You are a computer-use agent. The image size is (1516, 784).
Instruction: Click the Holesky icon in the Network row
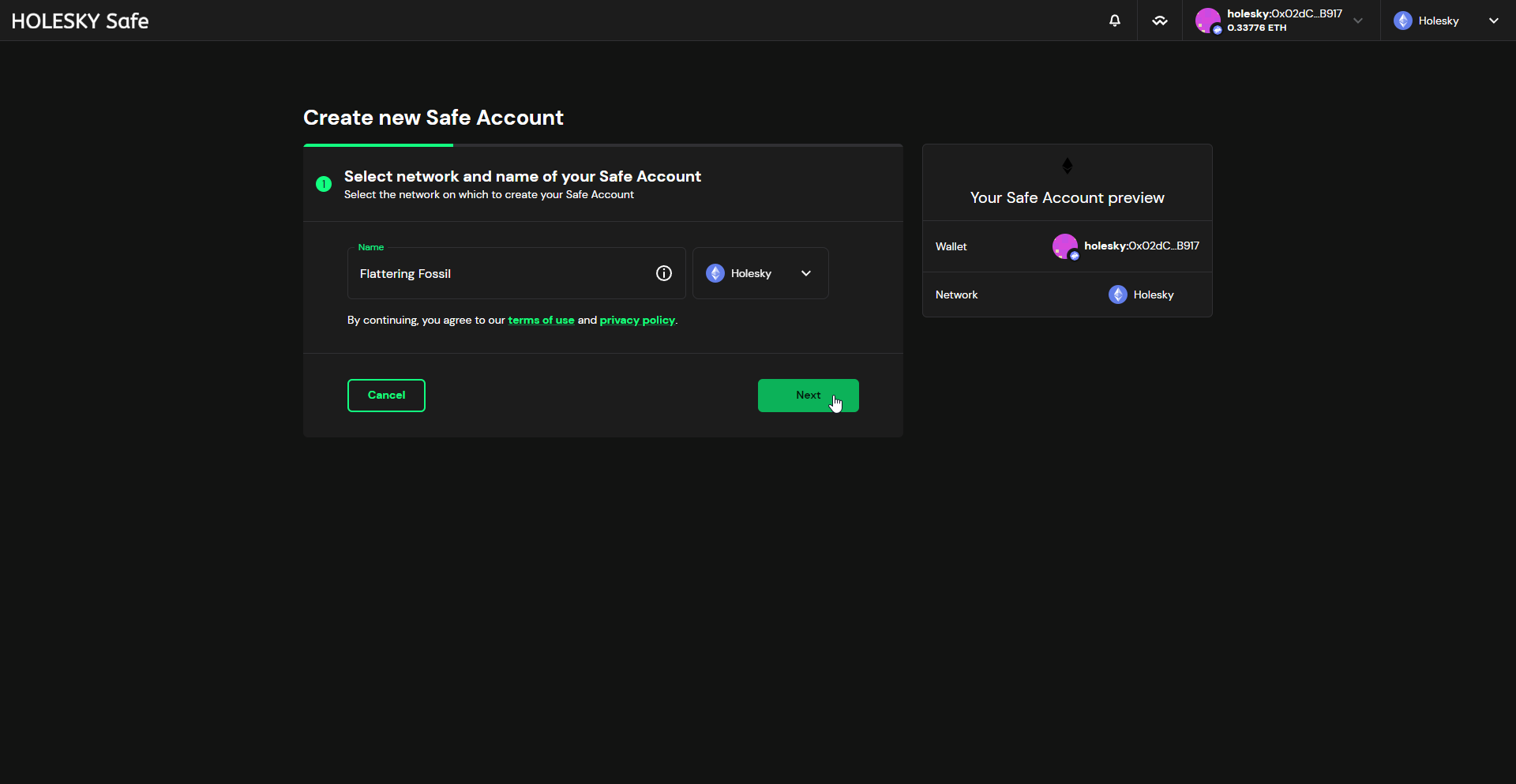coord(1118,294)
